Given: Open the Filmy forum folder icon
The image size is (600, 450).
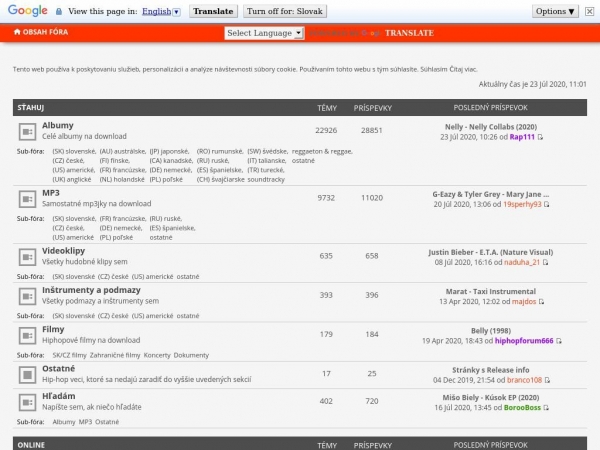Looking at the screenshot, I should point(27,336).
